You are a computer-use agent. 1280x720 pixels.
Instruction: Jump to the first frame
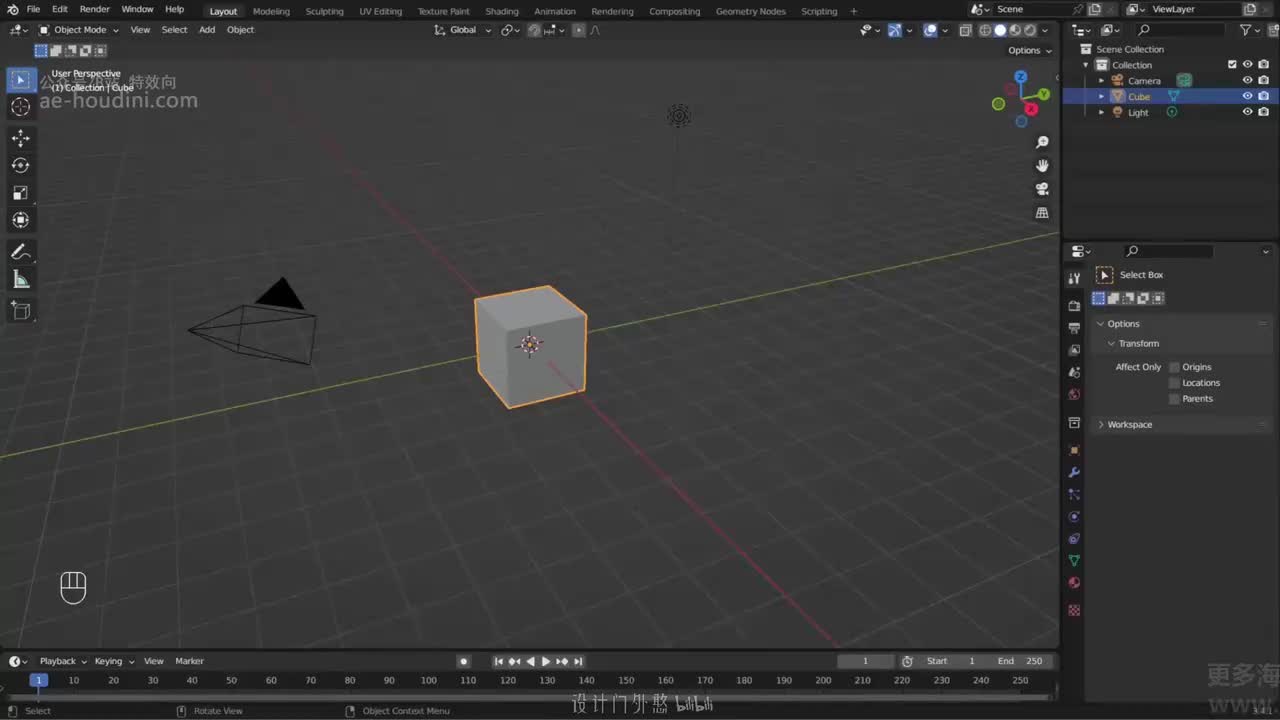click(498, 661)
